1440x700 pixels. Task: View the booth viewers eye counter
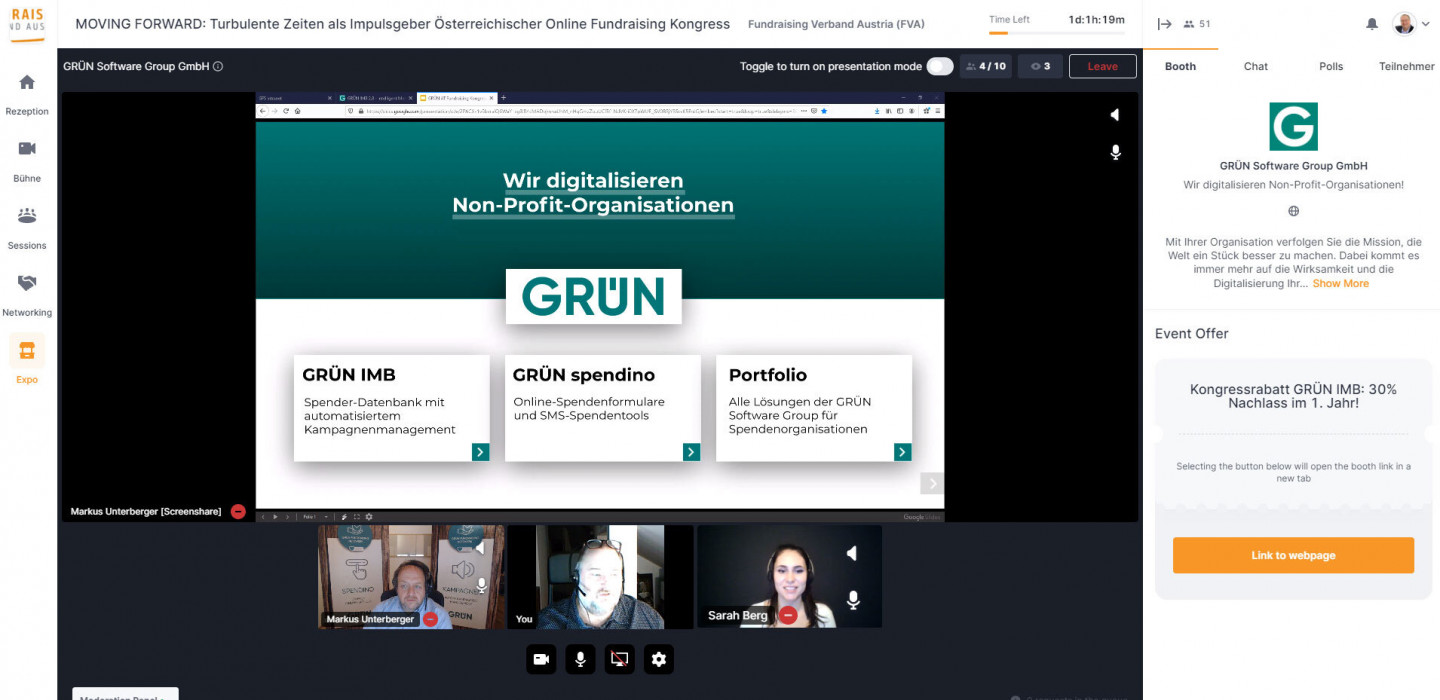[1040, 67]
